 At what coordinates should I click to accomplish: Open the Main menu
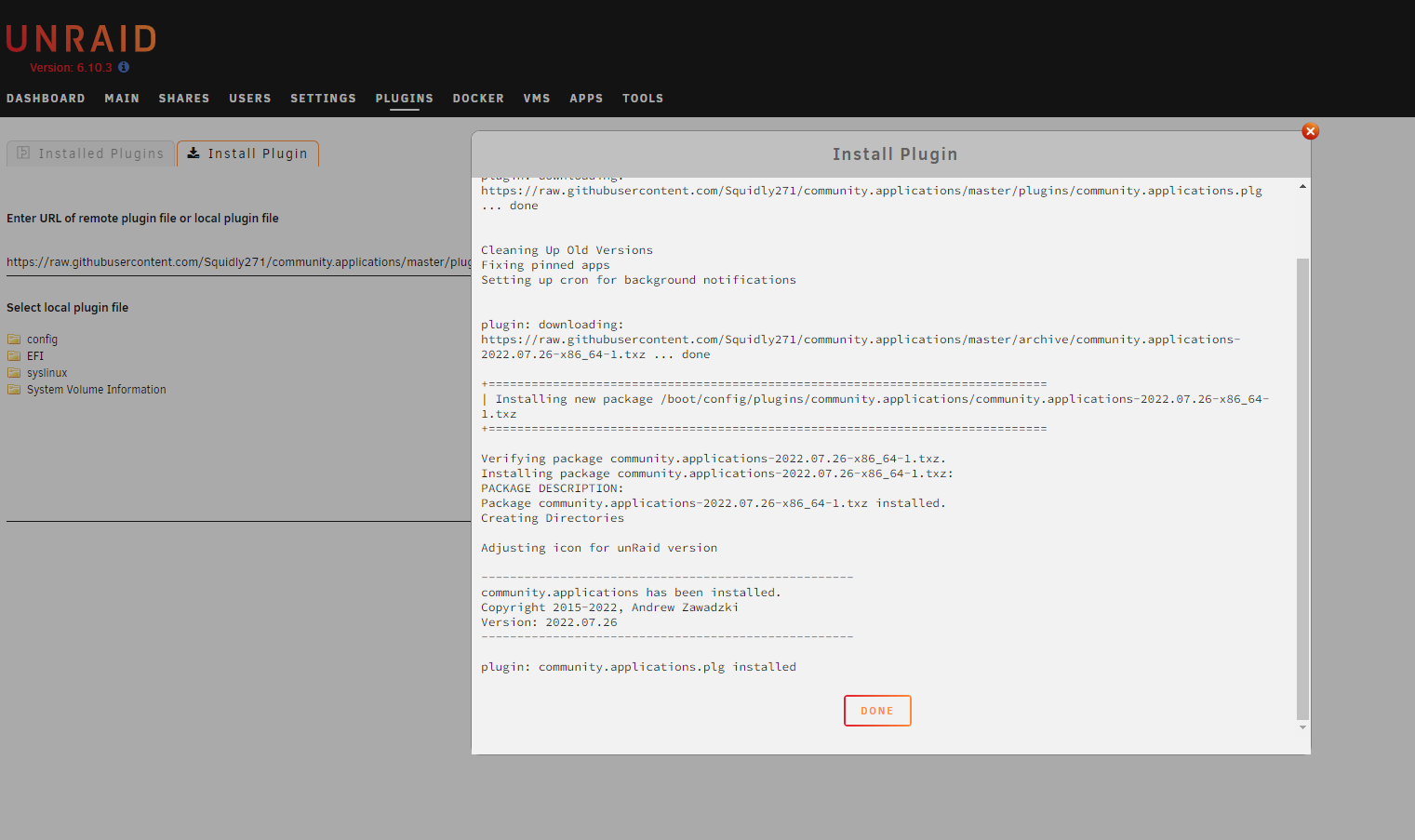click(x=122, y=99)
